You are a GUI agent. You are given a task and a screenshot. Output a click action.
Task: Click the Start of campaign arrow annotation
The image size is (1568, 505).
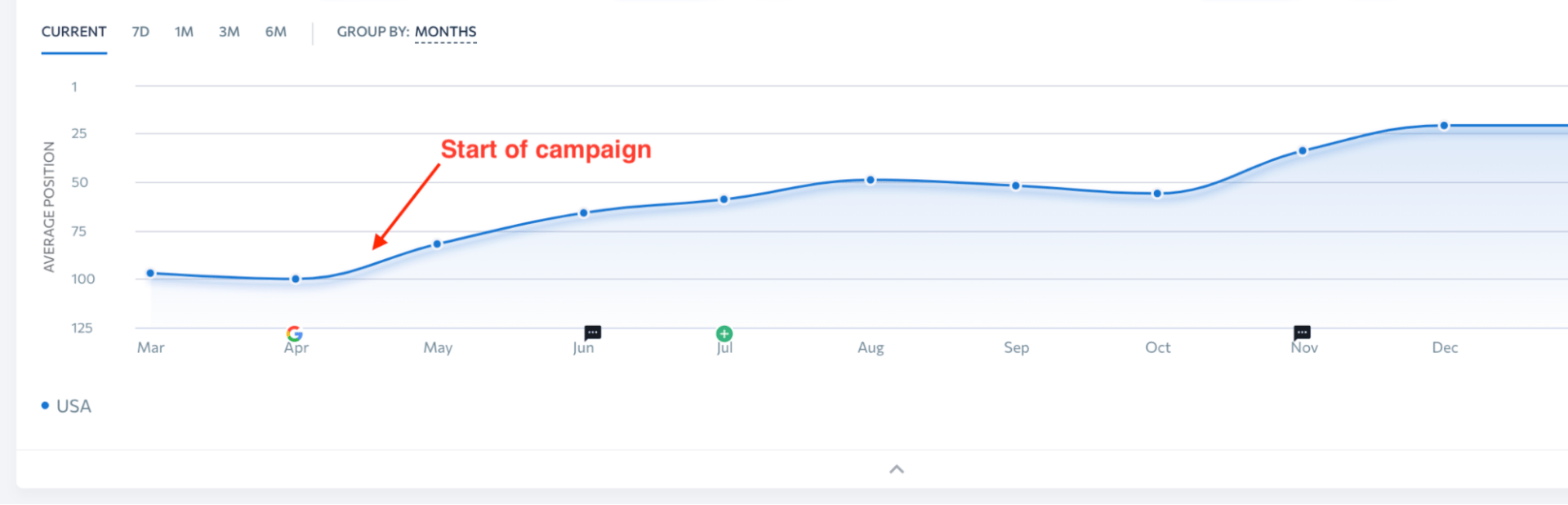tap(408, 204)
